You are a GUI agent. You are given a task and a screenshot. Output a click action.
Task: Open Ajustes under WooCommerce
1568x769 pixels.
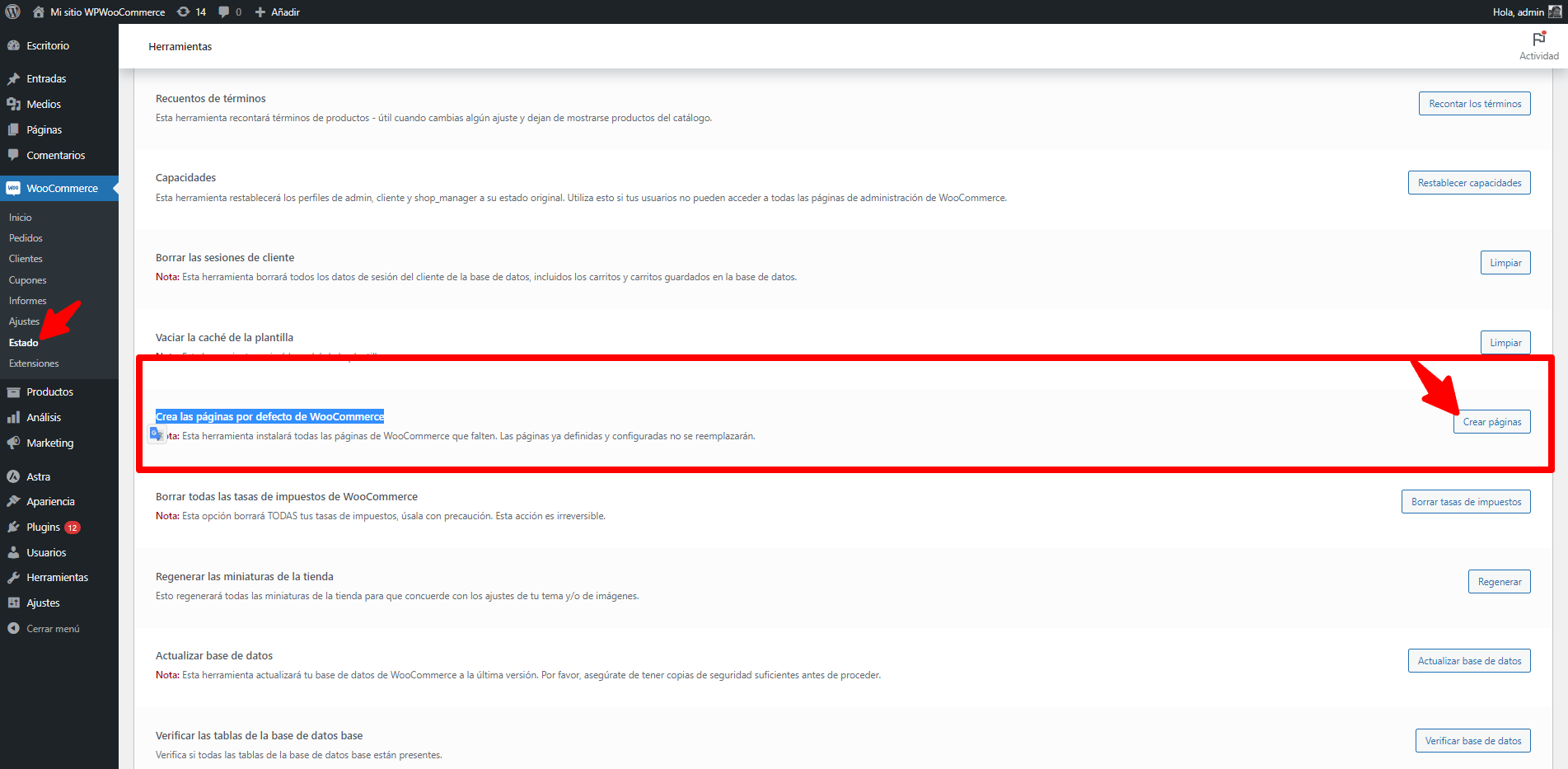coord(24,321)
